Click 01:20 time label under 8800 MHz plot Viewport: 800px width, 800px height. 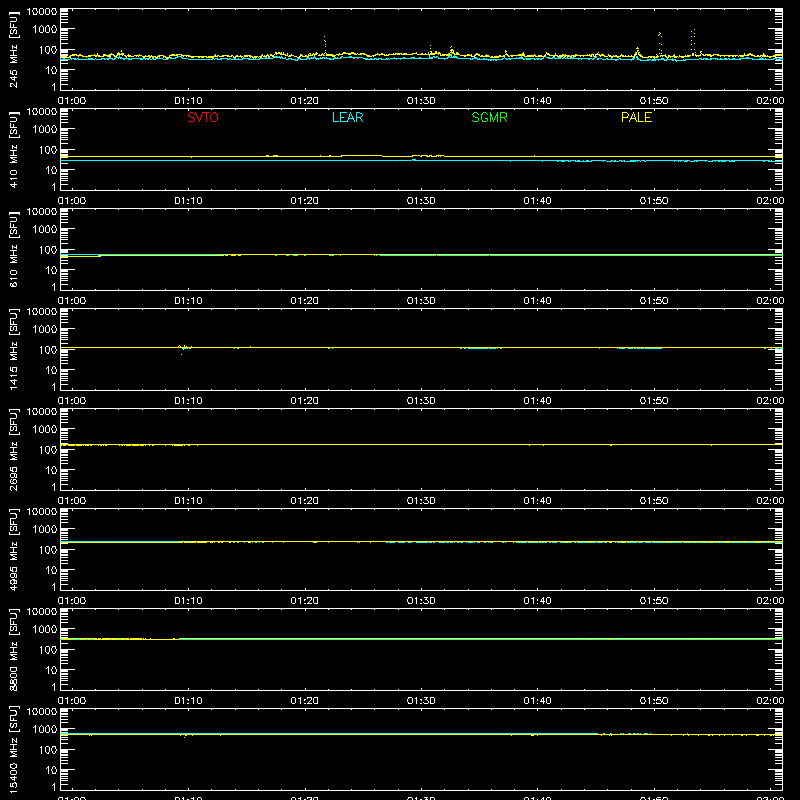[305, 701]
